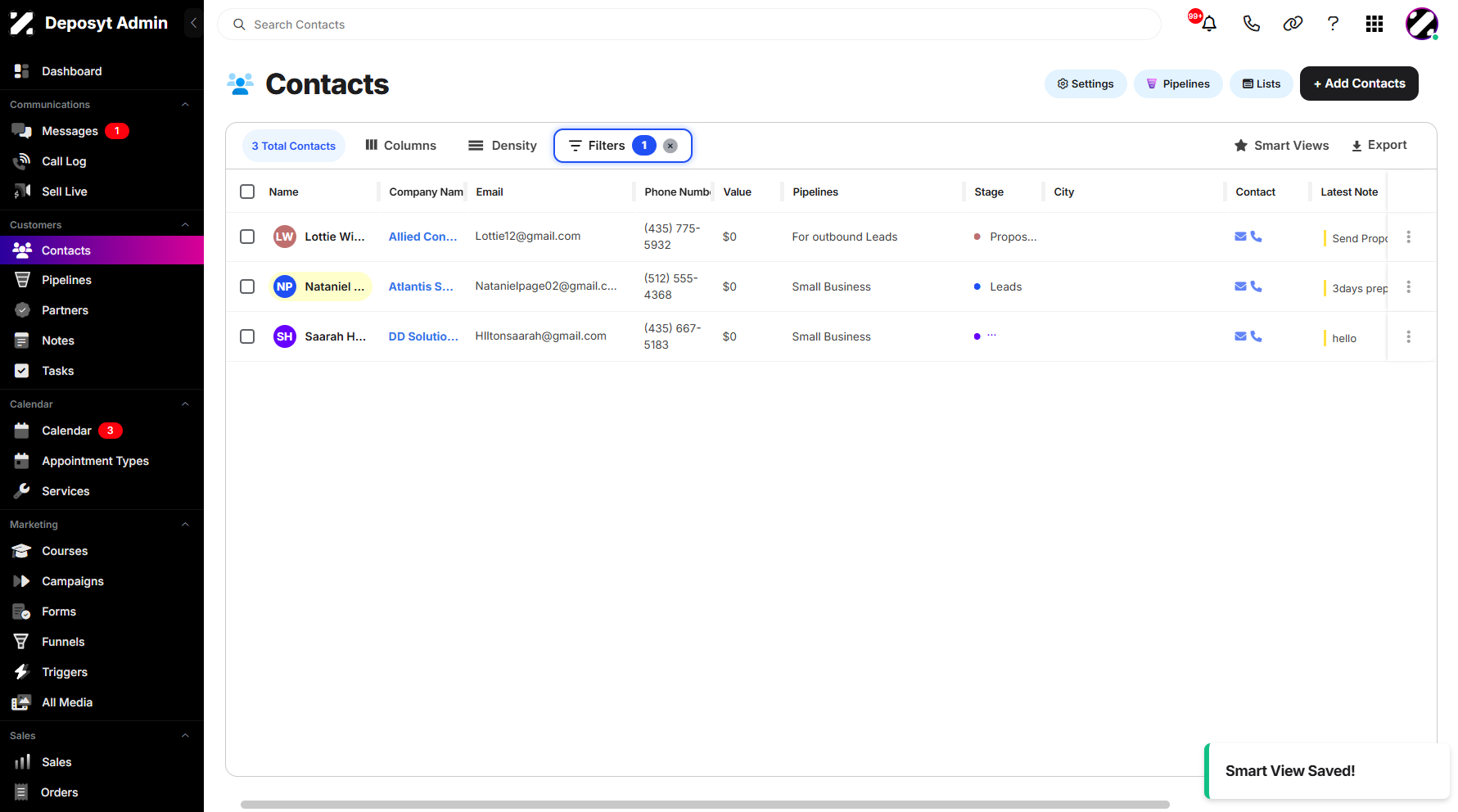This screenshot has height=812, width=1458.
Task: Click the Settings button
Action: coord(1086,83)
